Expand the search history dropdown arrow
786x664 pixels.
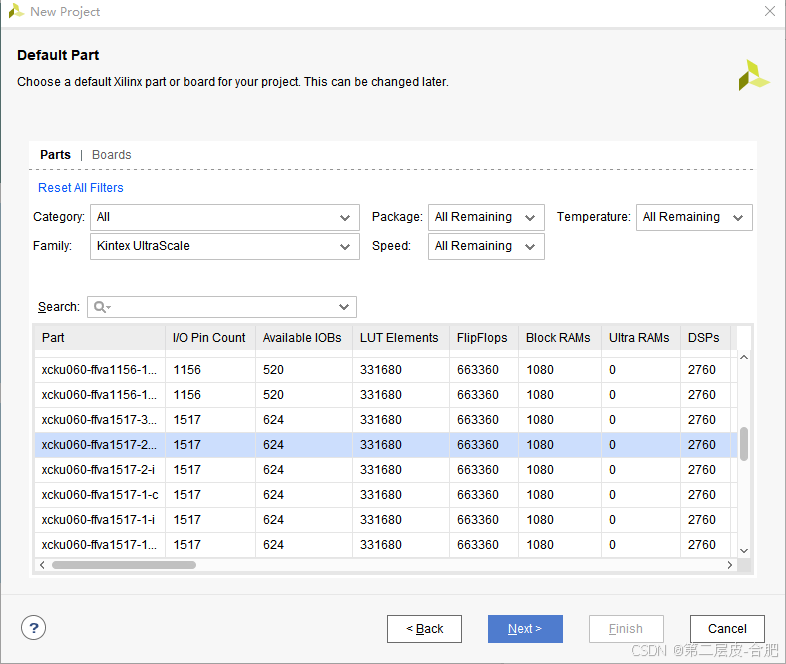[x=344, y=307]
